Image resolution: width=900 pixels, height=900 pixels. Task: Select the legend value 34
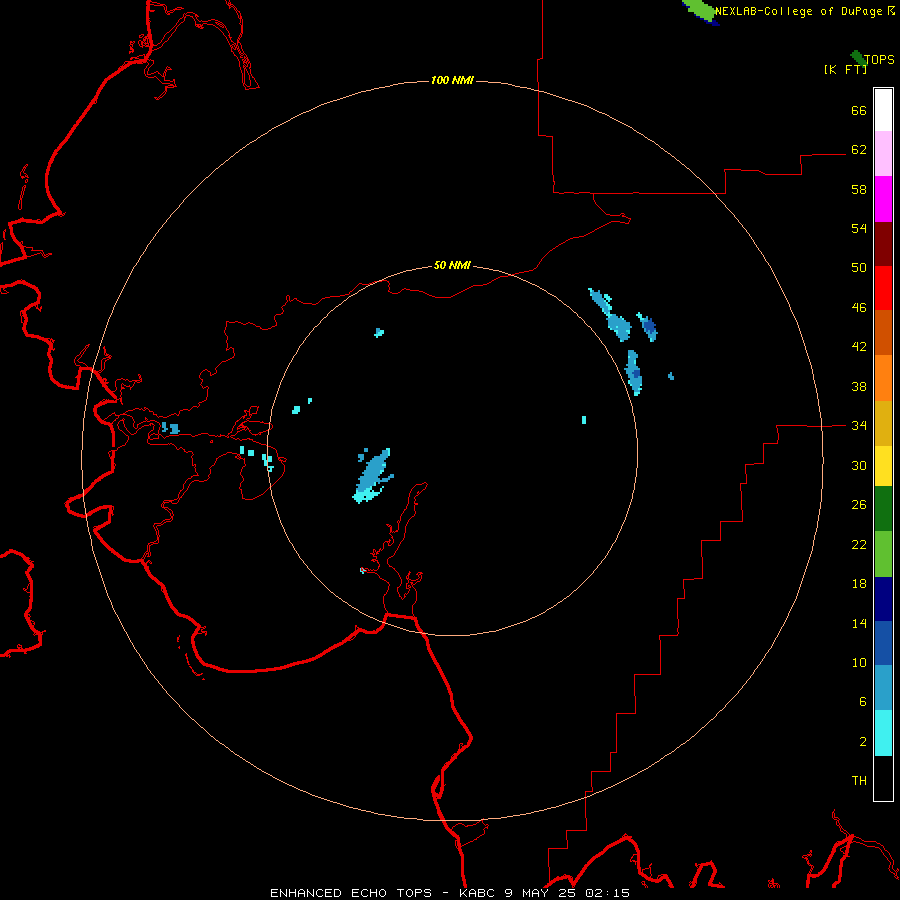(859, 425)
